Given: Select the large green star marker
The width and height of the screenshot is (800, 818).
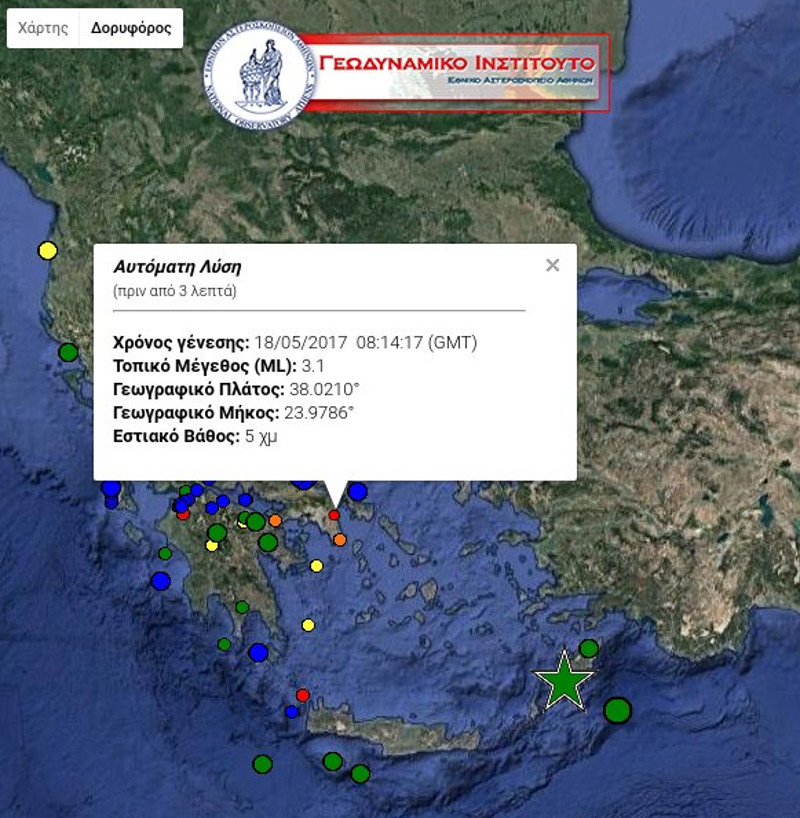Looking at the screenshot, I should 564,681.
